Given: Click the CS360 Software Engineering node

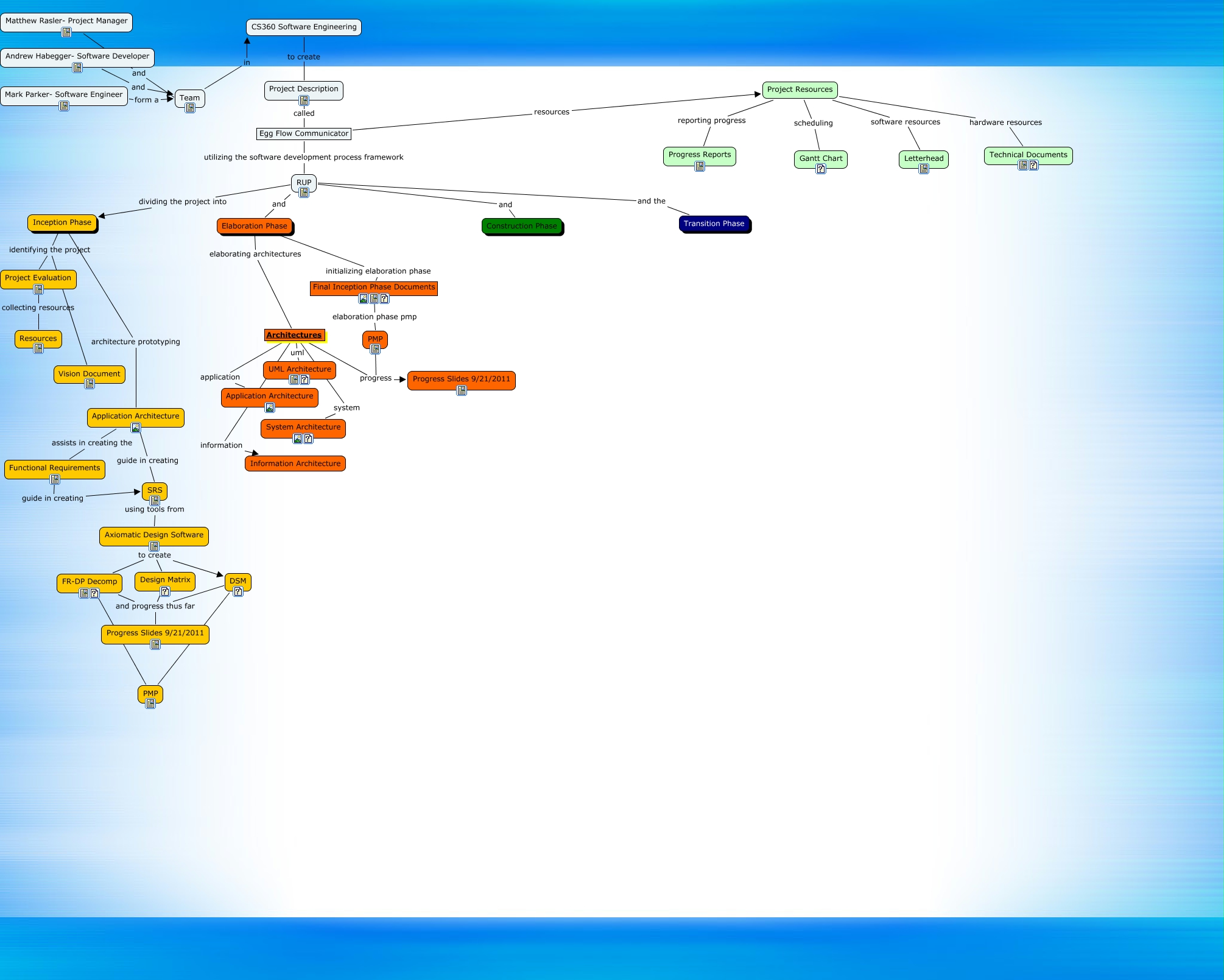Looking at the screenshot, I should (304, 27).
